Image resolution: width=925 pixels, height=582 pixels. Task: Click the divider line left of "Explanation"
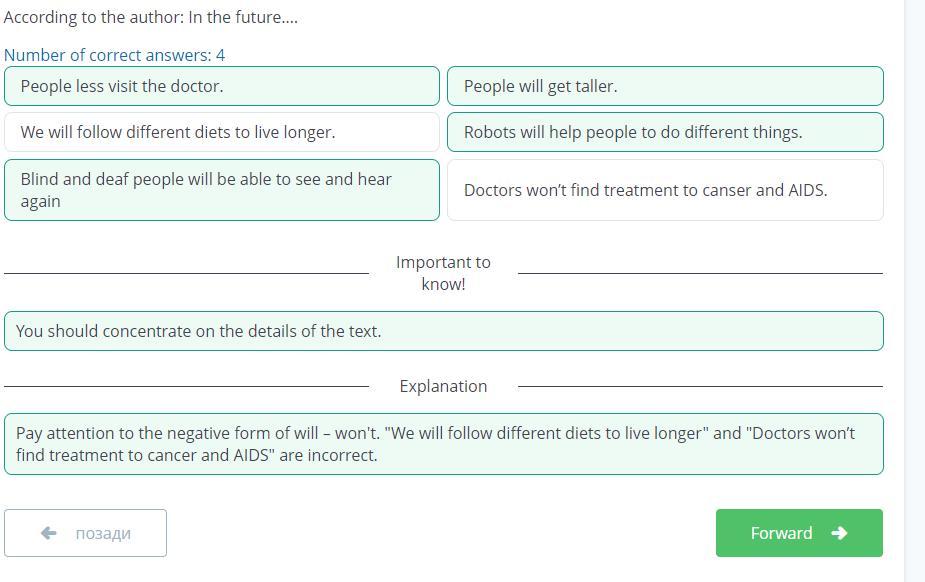click(x=186, y=386)
